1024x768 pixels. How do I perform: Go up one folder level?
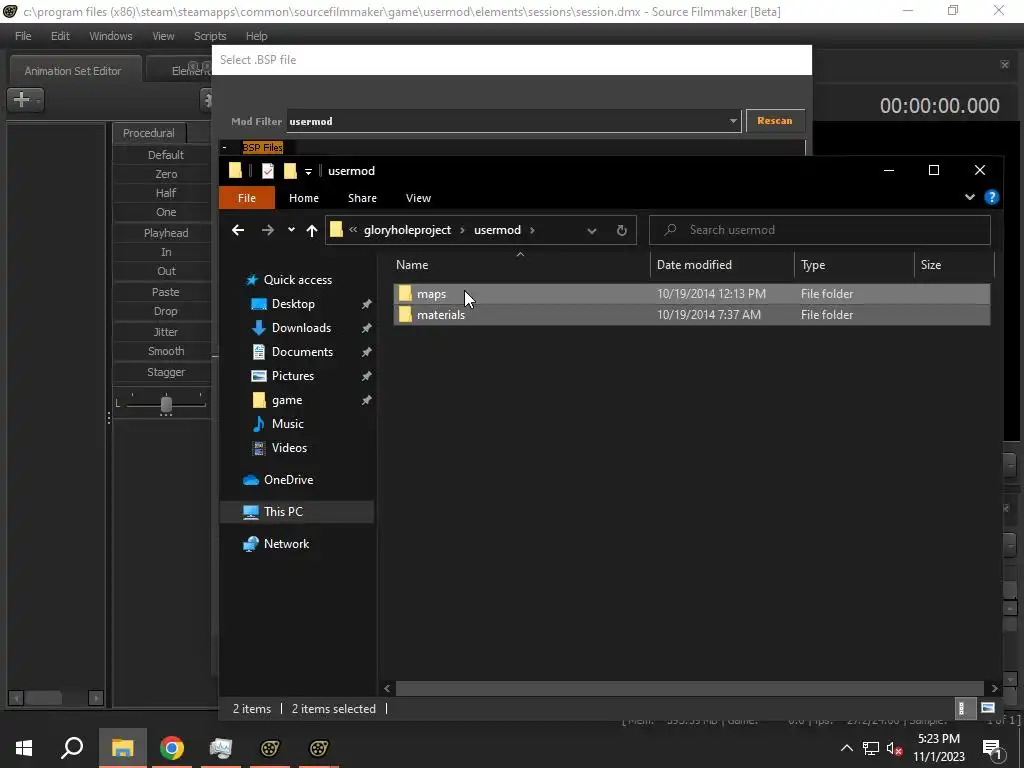pos(312,230)
